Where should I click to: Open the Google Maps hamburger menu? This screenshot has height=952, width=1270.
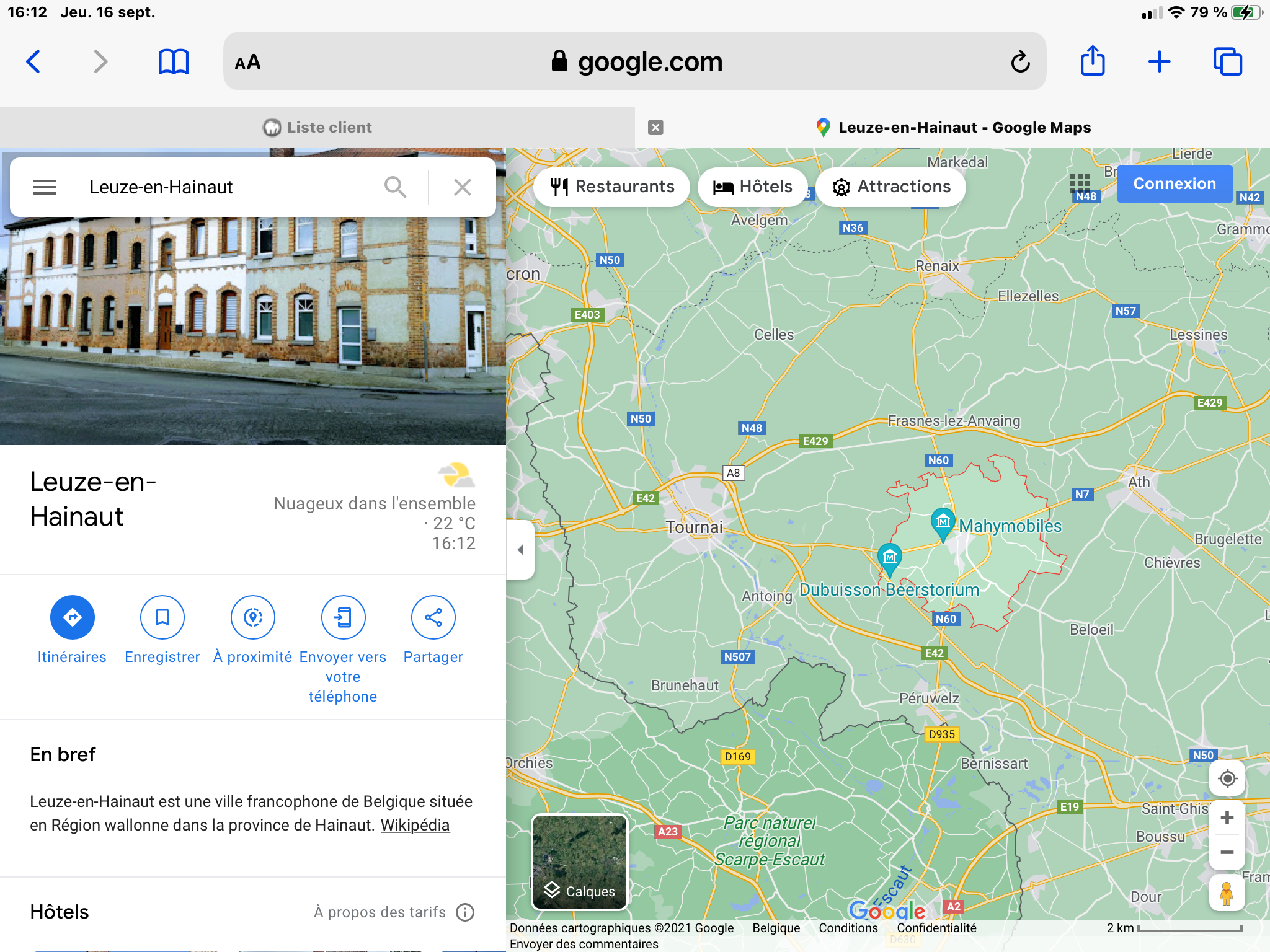45,187
